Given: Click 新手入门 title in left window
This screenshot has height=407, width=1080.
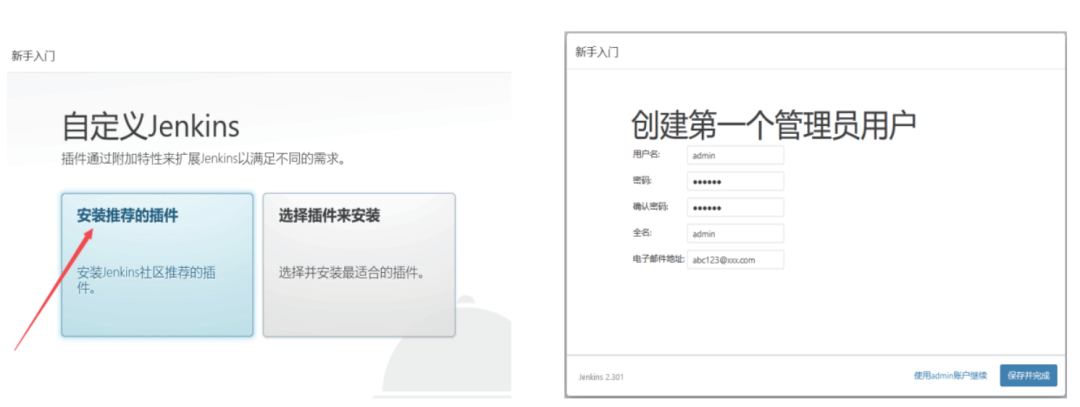Looking at the screenshot, I should point(33,56).
